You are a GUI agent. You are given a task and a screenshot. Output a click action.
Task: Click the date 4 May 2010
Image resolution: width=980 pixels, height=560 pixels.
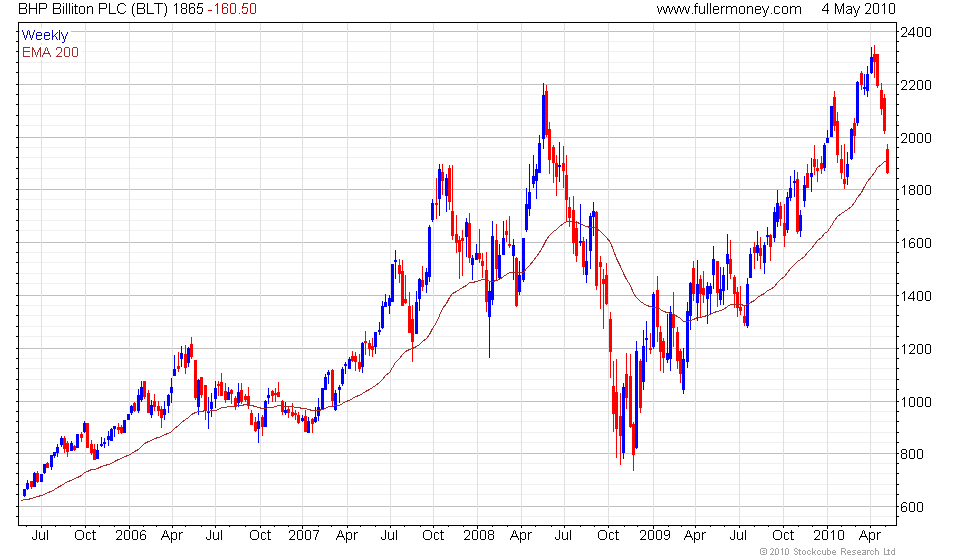coord(858,9)
